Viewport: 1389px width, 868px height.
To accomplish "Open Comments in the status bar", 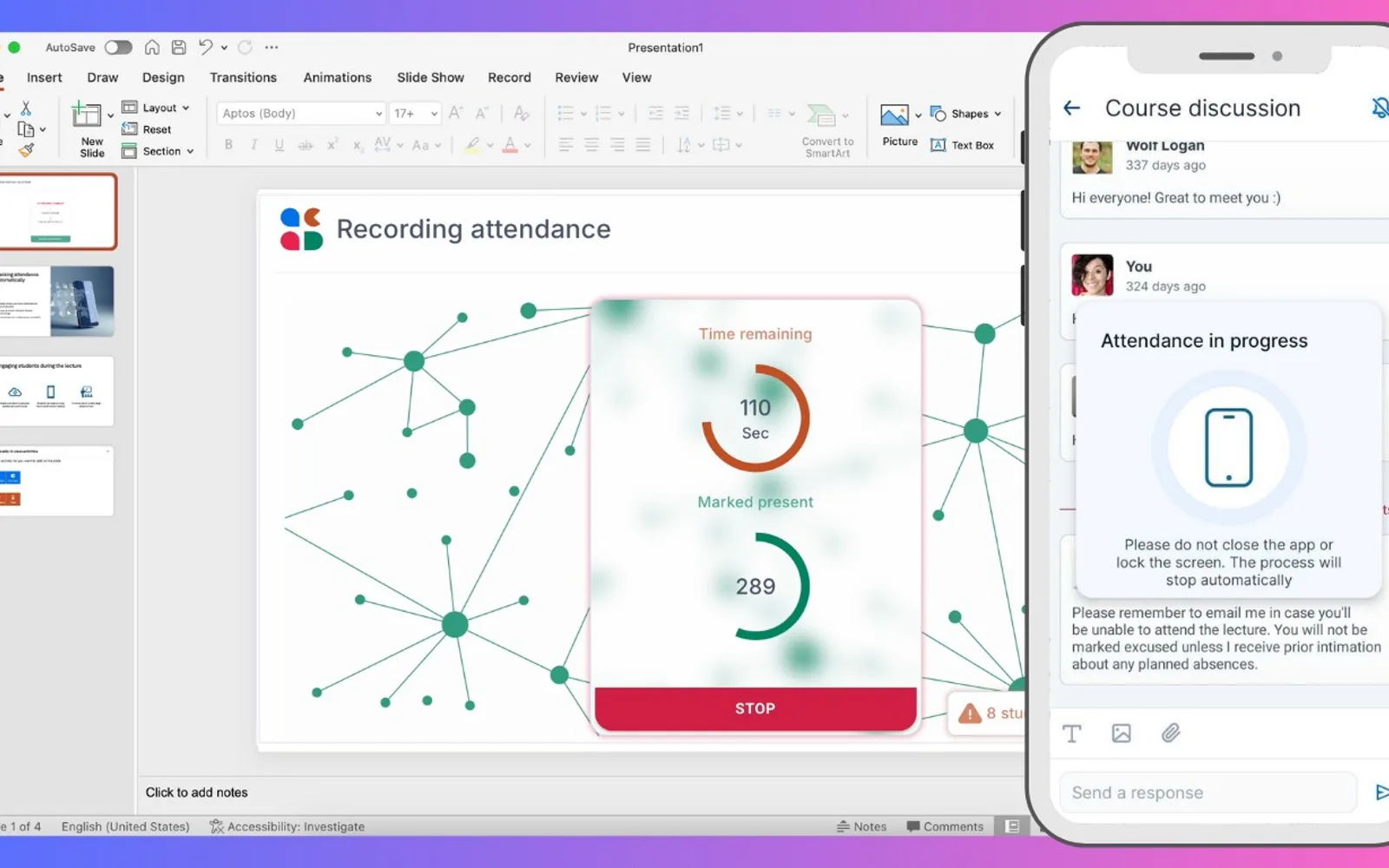I will click(945, 826).
